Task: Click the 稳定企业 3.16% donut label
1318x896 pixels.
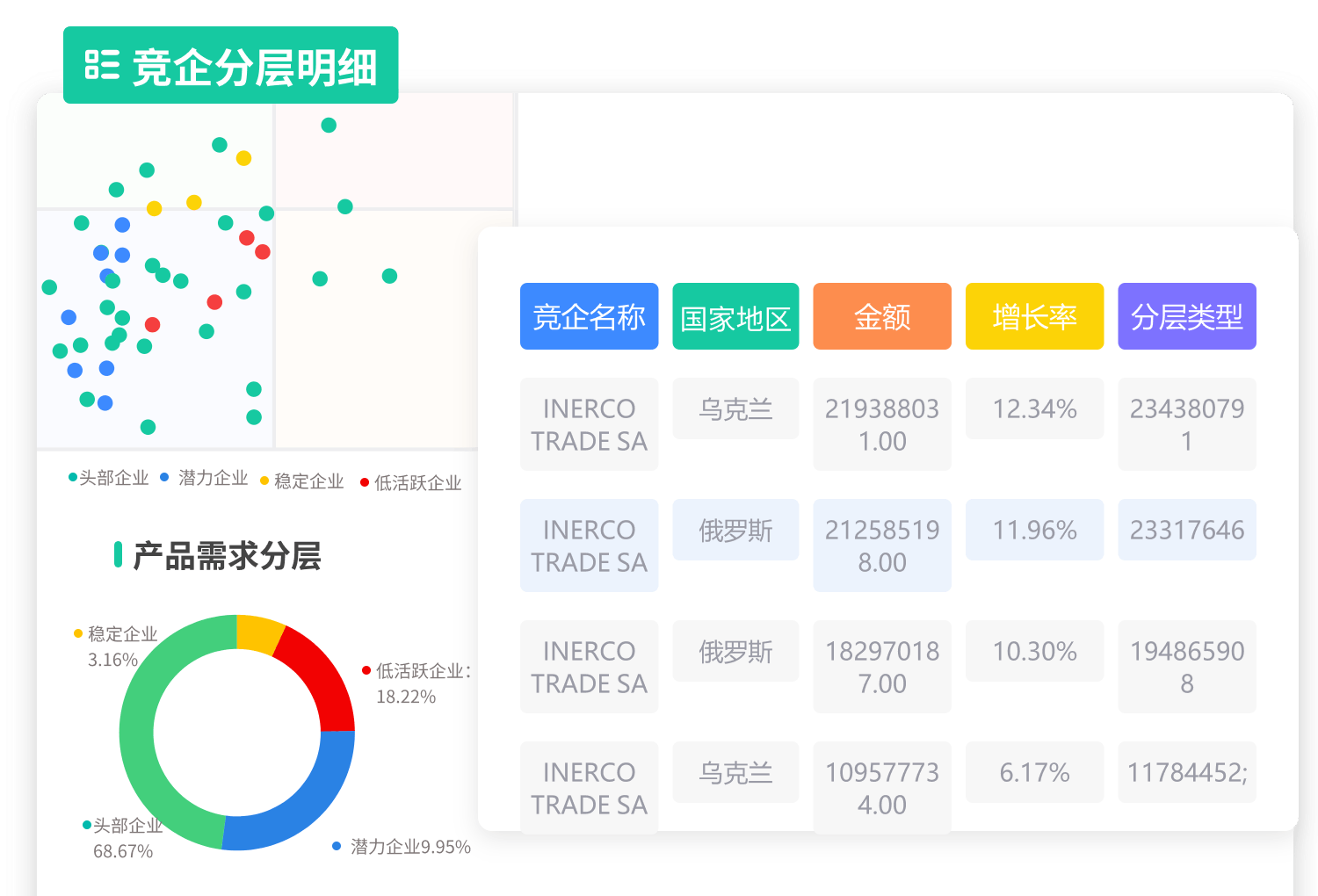Action: [115, 647]
